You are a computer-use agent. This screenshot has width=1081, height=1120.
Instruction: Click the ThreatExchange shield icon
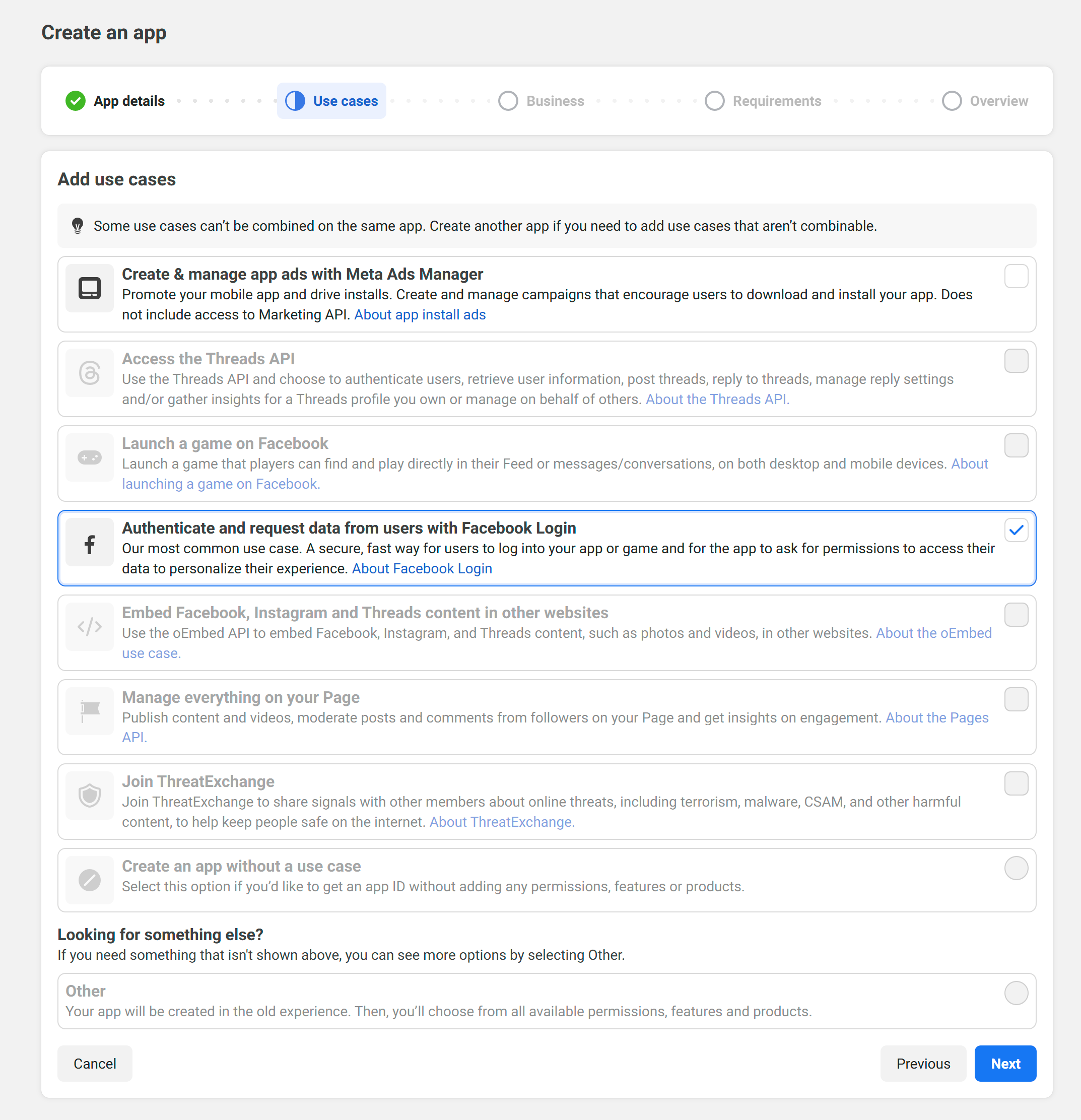90,796
